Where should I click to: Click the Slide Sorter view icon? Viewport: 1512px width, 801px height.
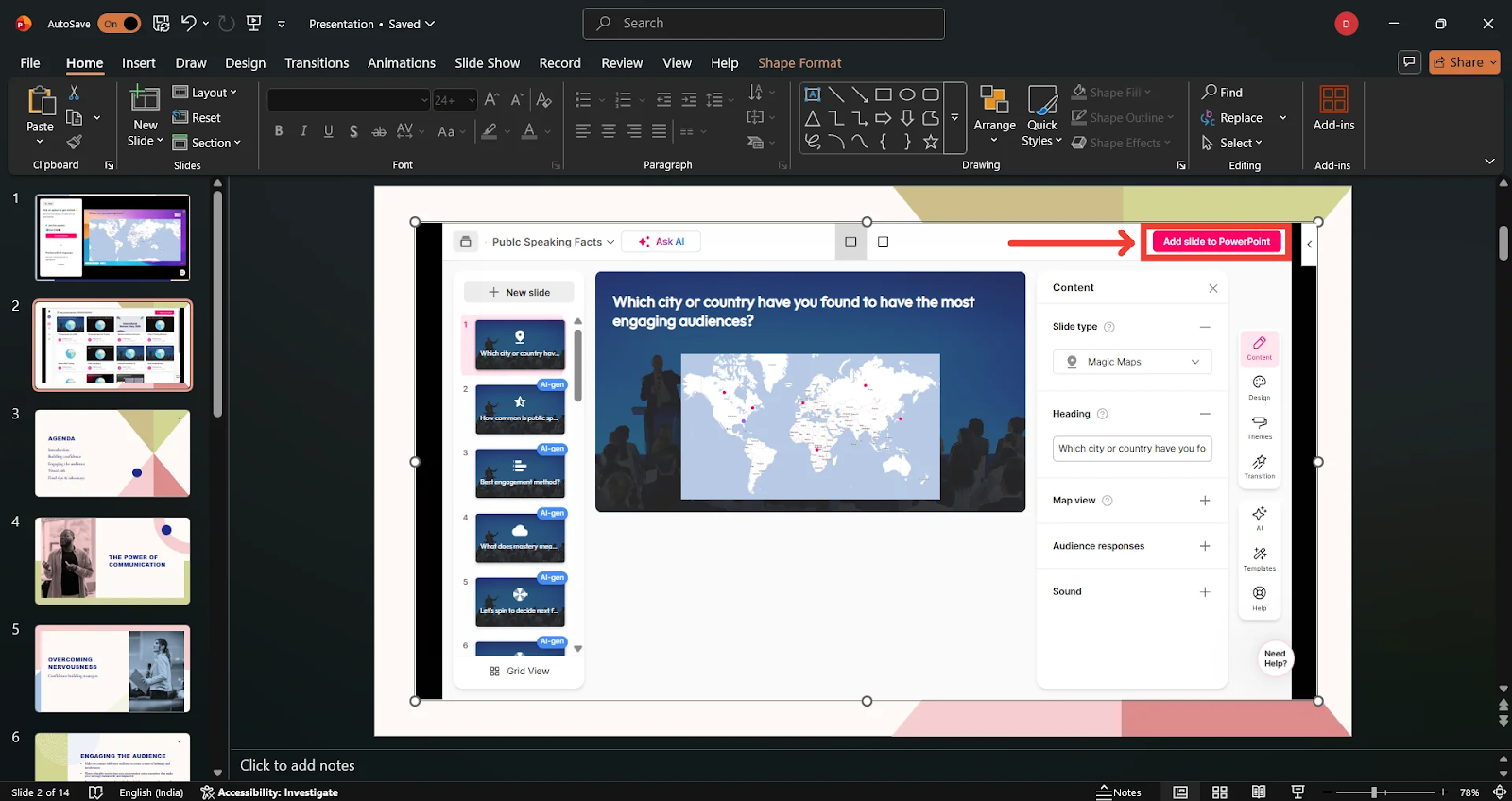pyautogui.click(x=1220, y=792)
